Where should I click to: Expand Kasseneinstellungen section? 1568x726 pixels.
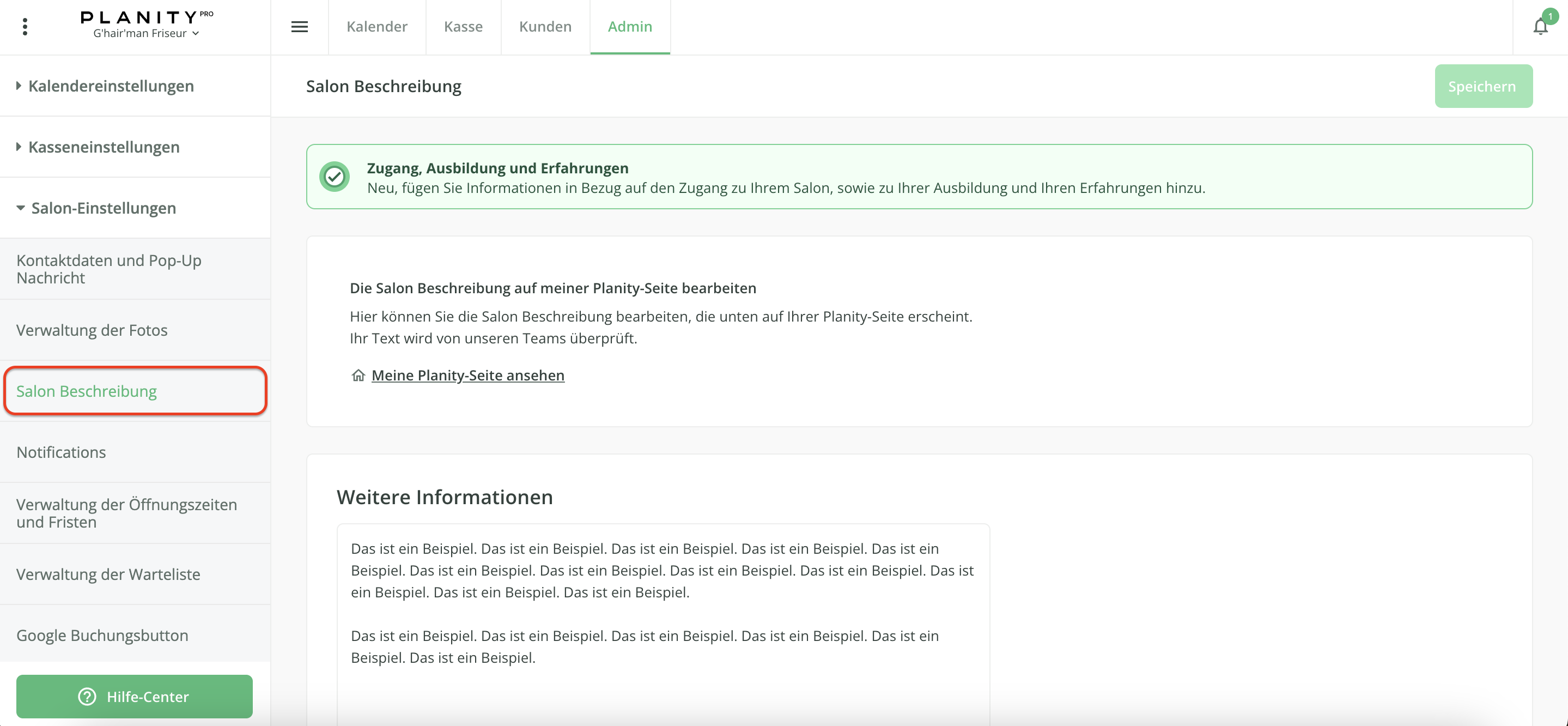click(104, 147)
